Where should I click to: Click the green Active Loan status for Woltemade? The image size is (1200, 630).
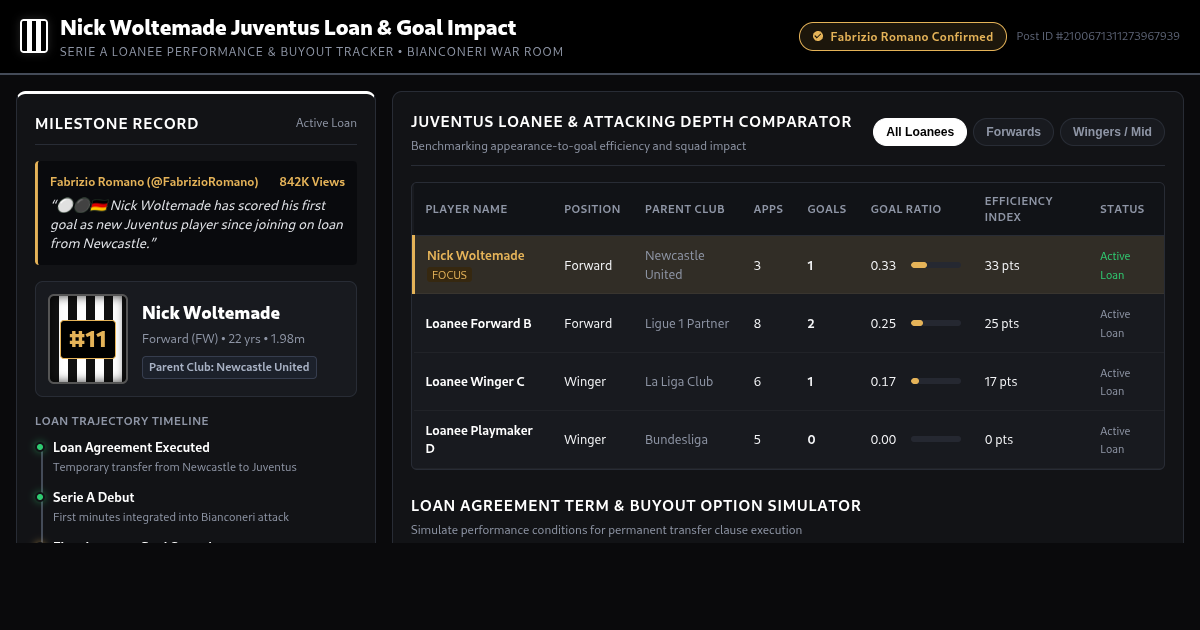[x=1115, y=265]
